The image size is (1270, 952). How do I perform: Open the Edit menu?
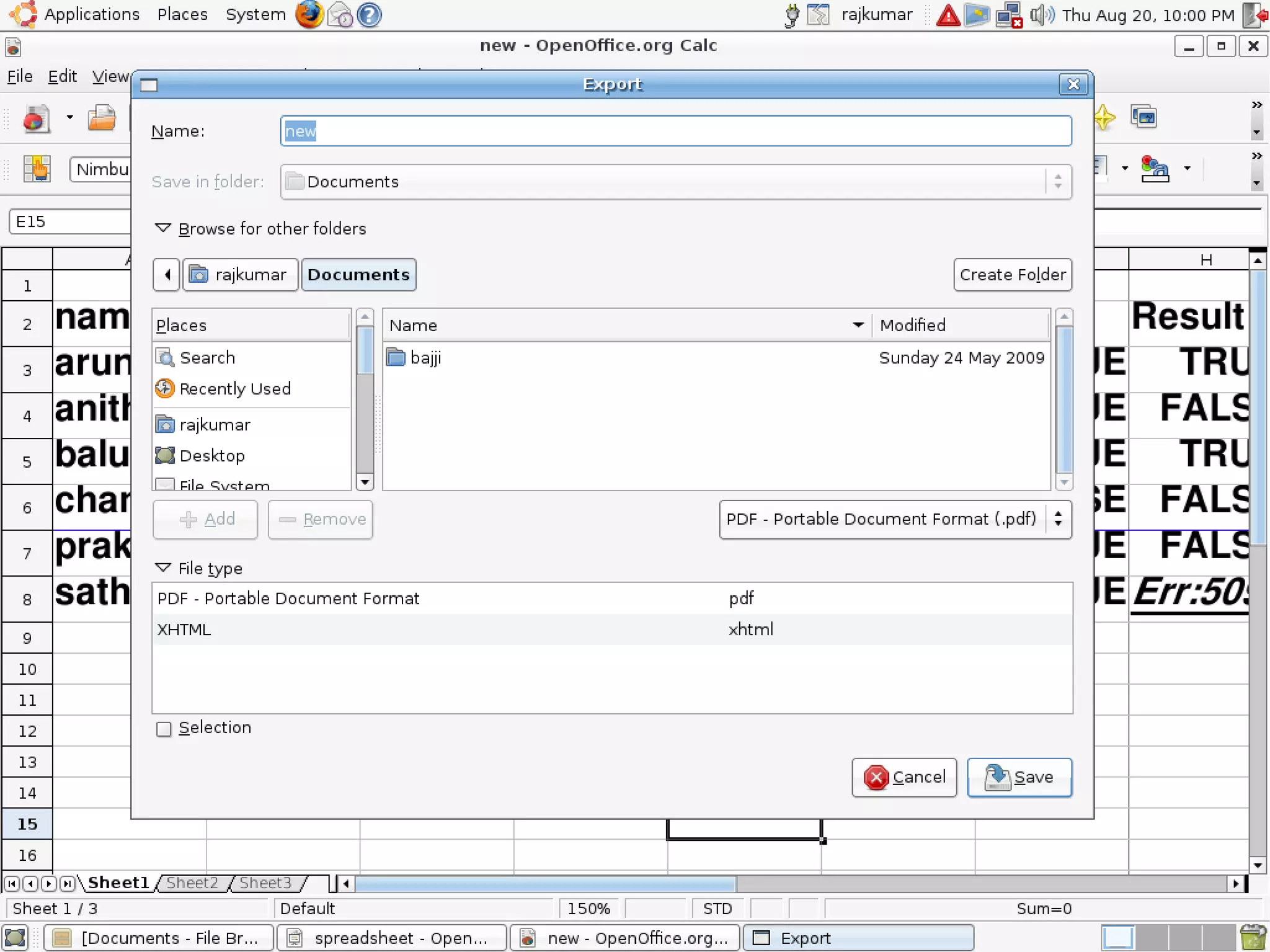coord(62,76)
